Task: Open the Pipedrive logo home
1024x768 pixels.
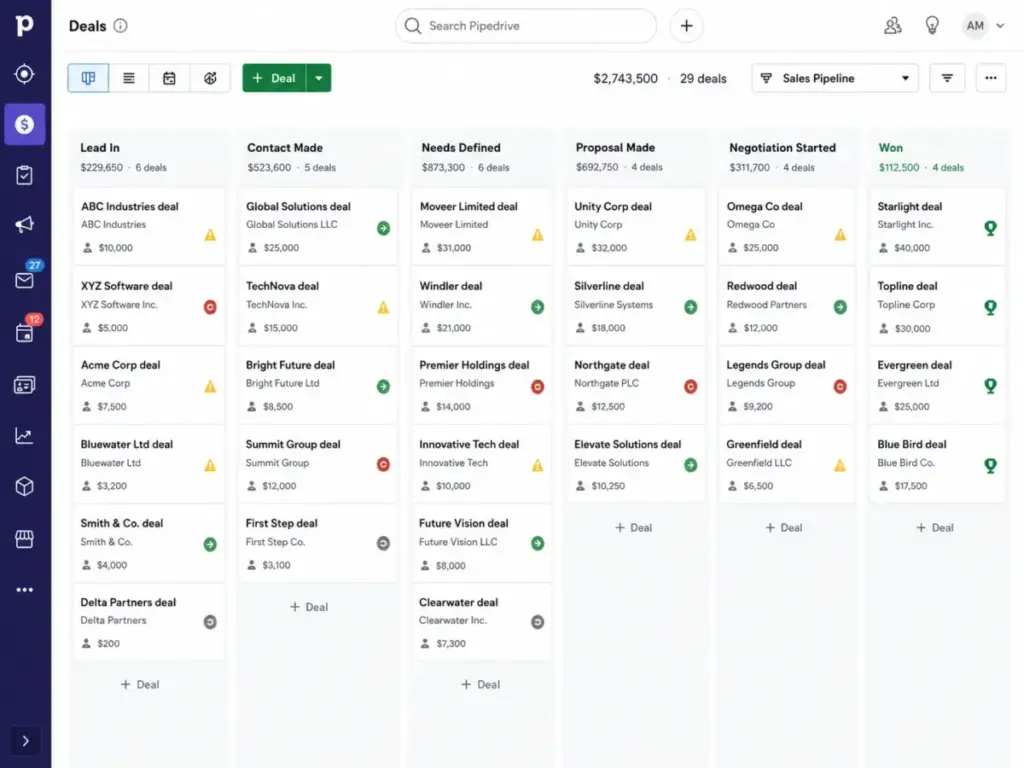Action: (x=24, y=25)
